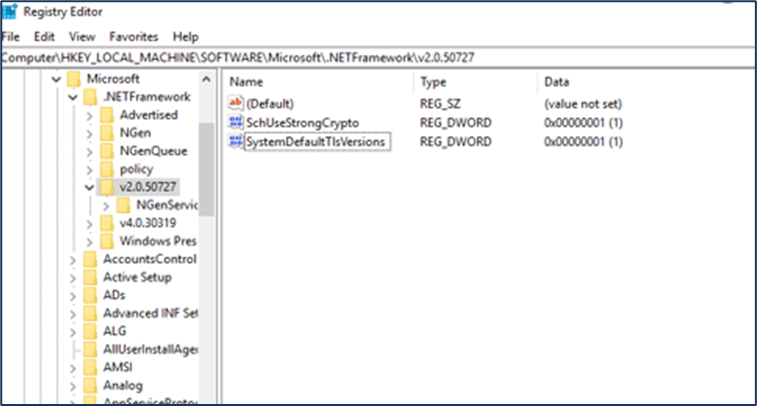The width and height of the screenshot is (757, 406).
Task: Expand the AccountsControl key
Action: click(x=73, y=260)
